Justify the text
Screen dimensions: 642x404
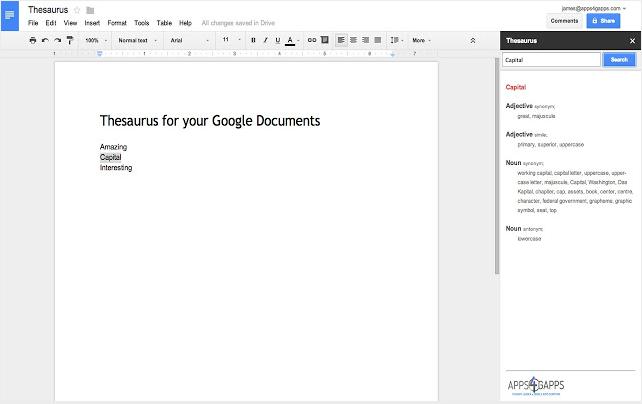(378, 40)
